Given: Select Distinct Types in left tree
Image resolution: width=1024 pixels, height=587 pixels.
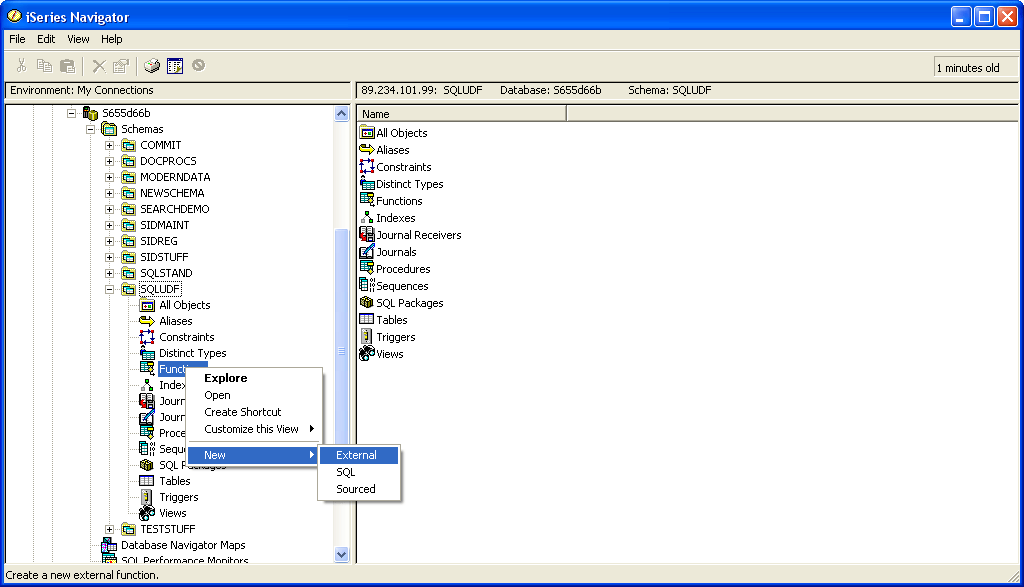Looking at the screenshot, I should pos(193,353).
